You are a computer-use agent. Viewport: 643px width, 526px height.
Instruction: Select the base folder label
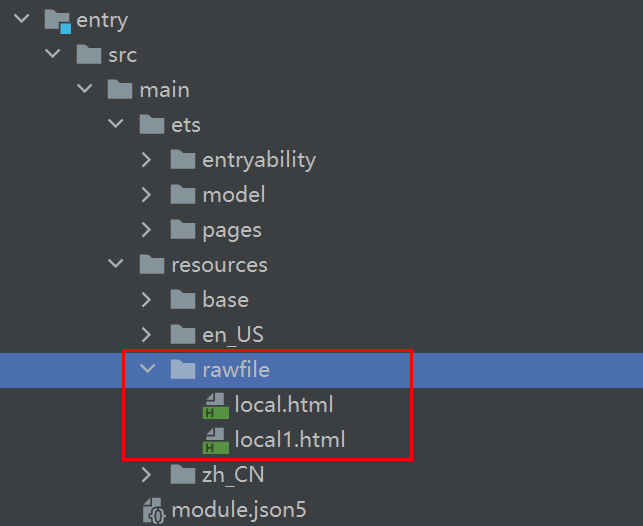click(225, 300)
